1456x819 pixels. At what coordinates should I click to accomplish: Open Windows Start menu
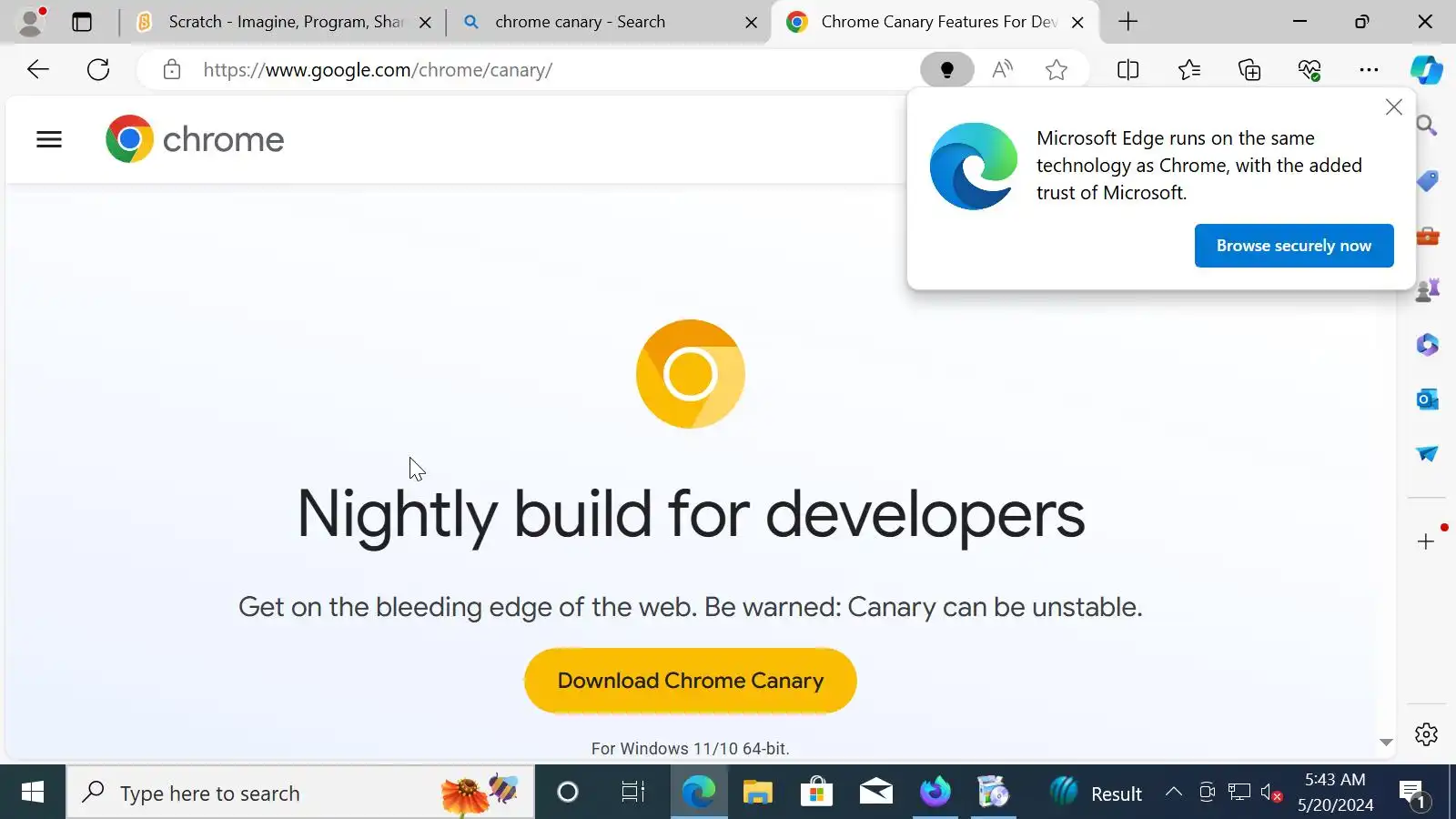tap(33, 793)
